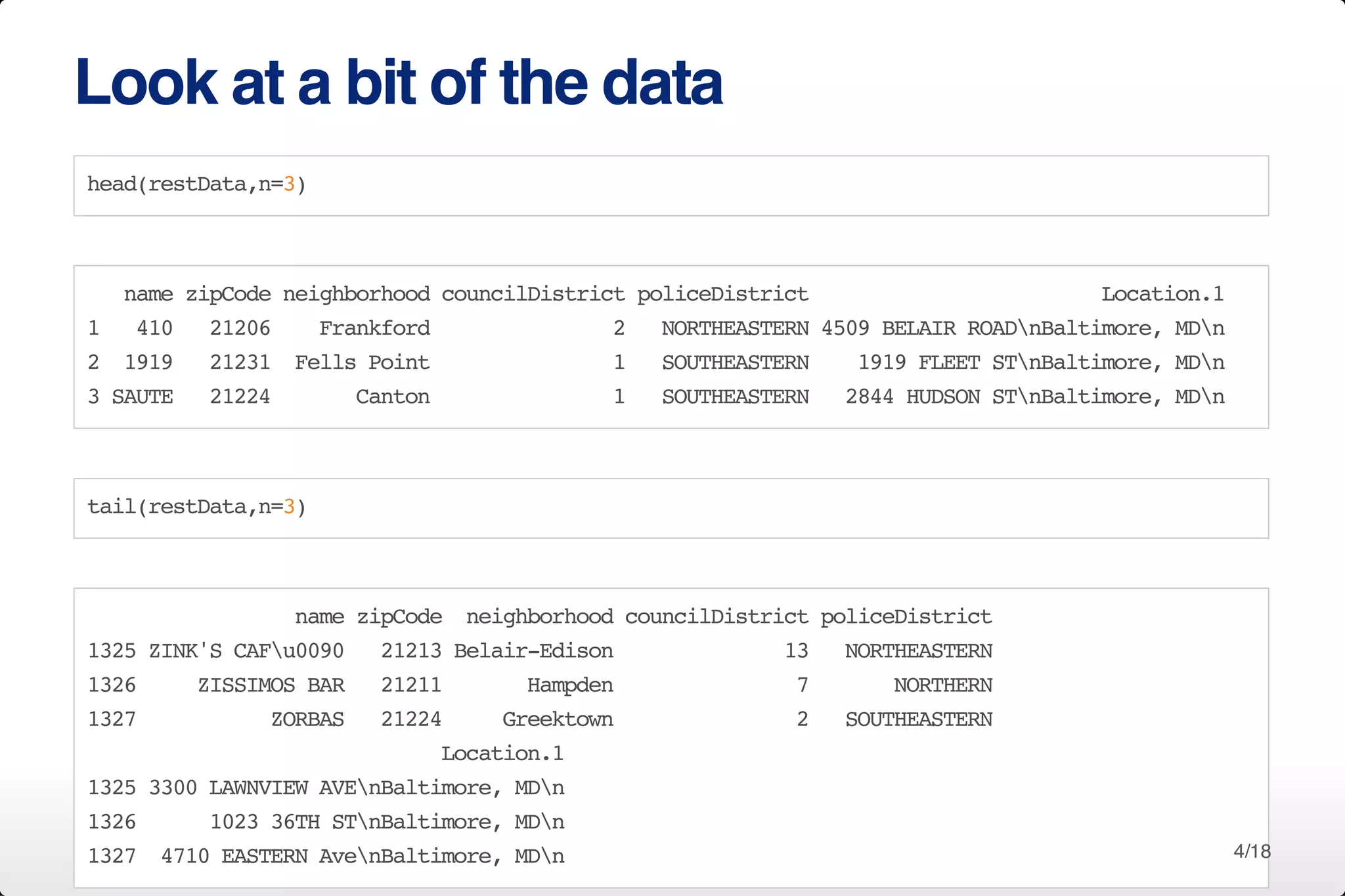Viewport: 1345px width, 896px height.
Task: Click 'policeDistrict' header in tail output
Action: click(906, 616)
